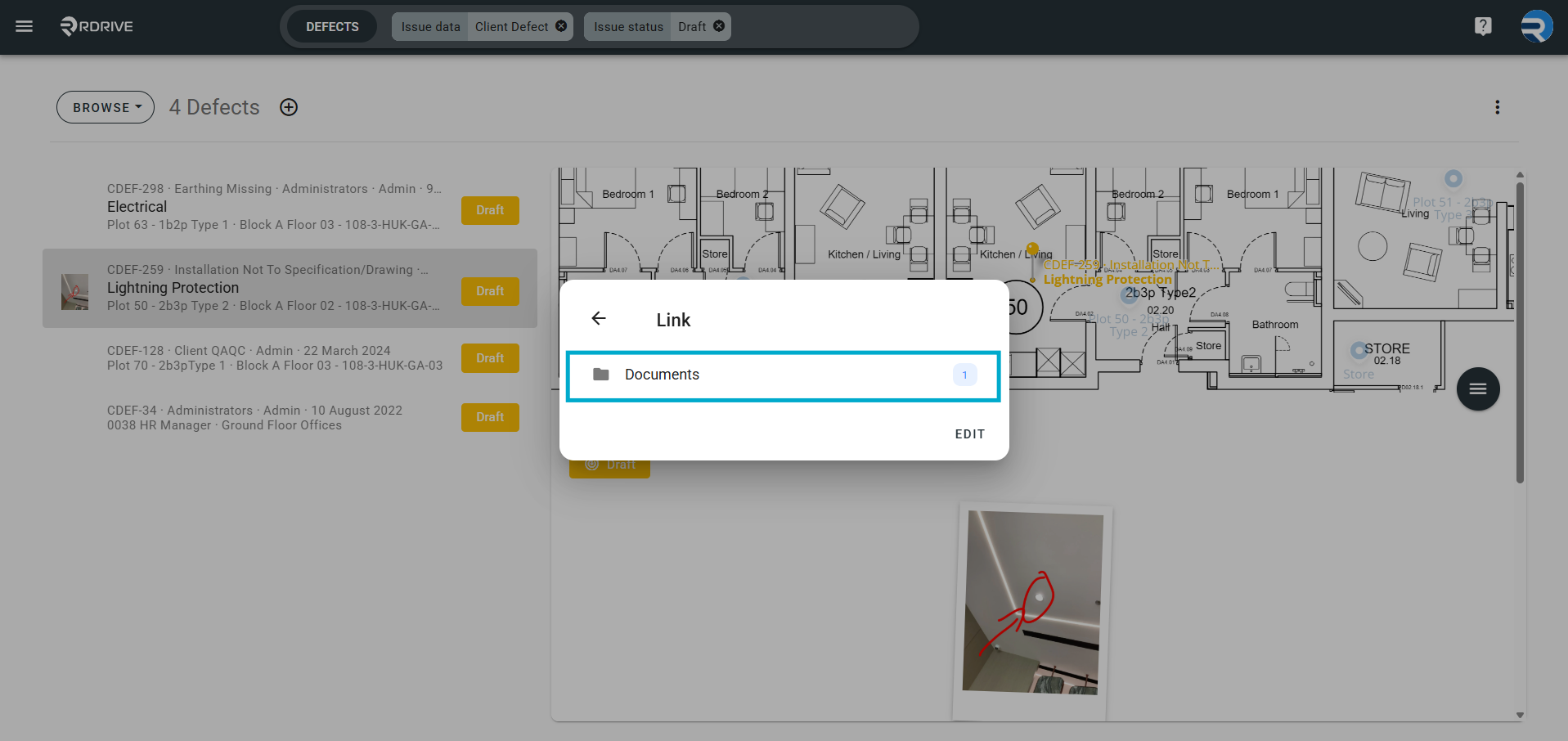Click the Issue data filter label
Screen dimensions: 1568x741
click(430, 27)
